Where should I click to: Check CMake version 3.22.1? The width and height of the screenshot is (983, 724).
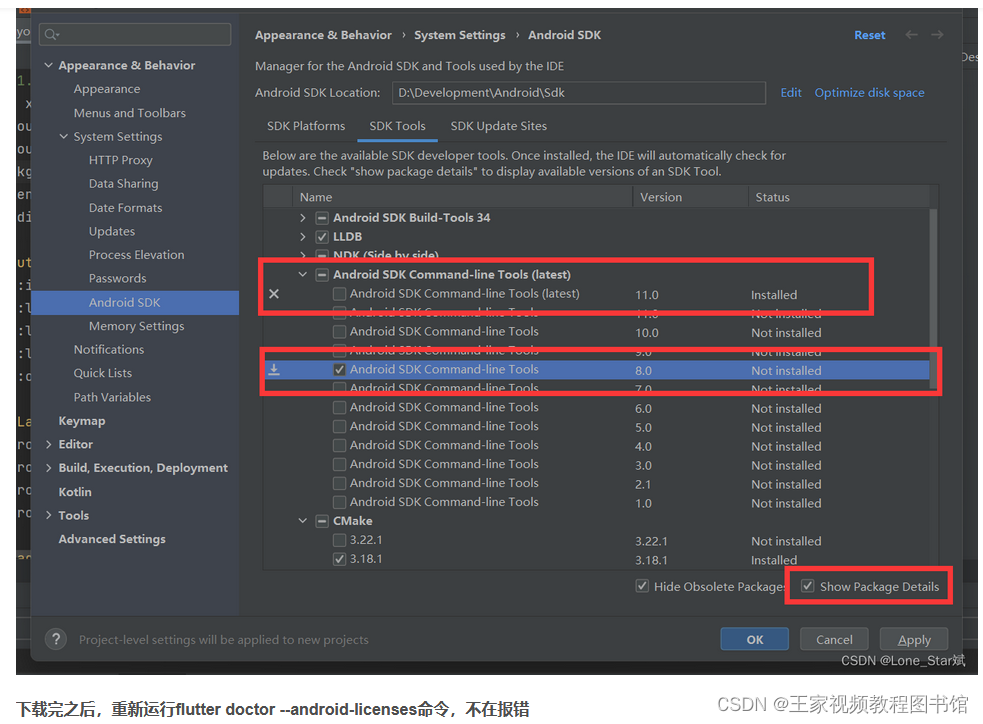pos(340,540)
